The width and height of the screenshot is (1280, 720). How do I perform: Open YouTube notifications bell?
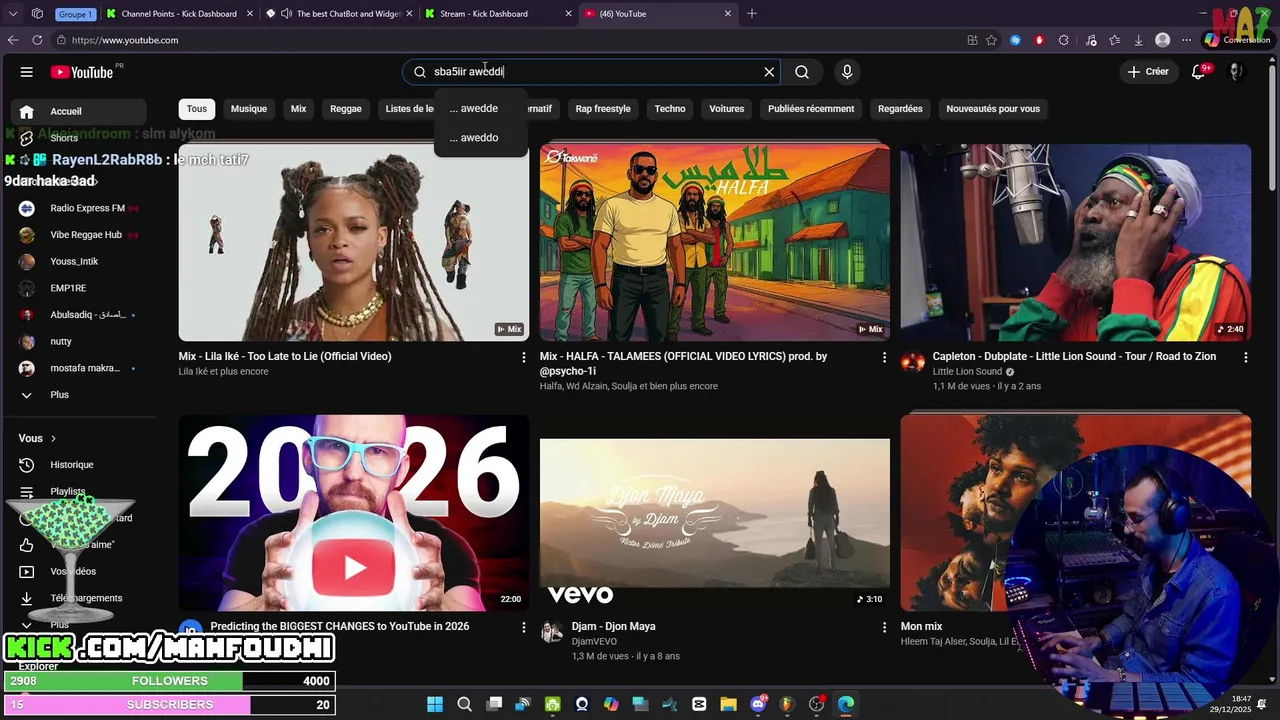(x=1199, y=72)
